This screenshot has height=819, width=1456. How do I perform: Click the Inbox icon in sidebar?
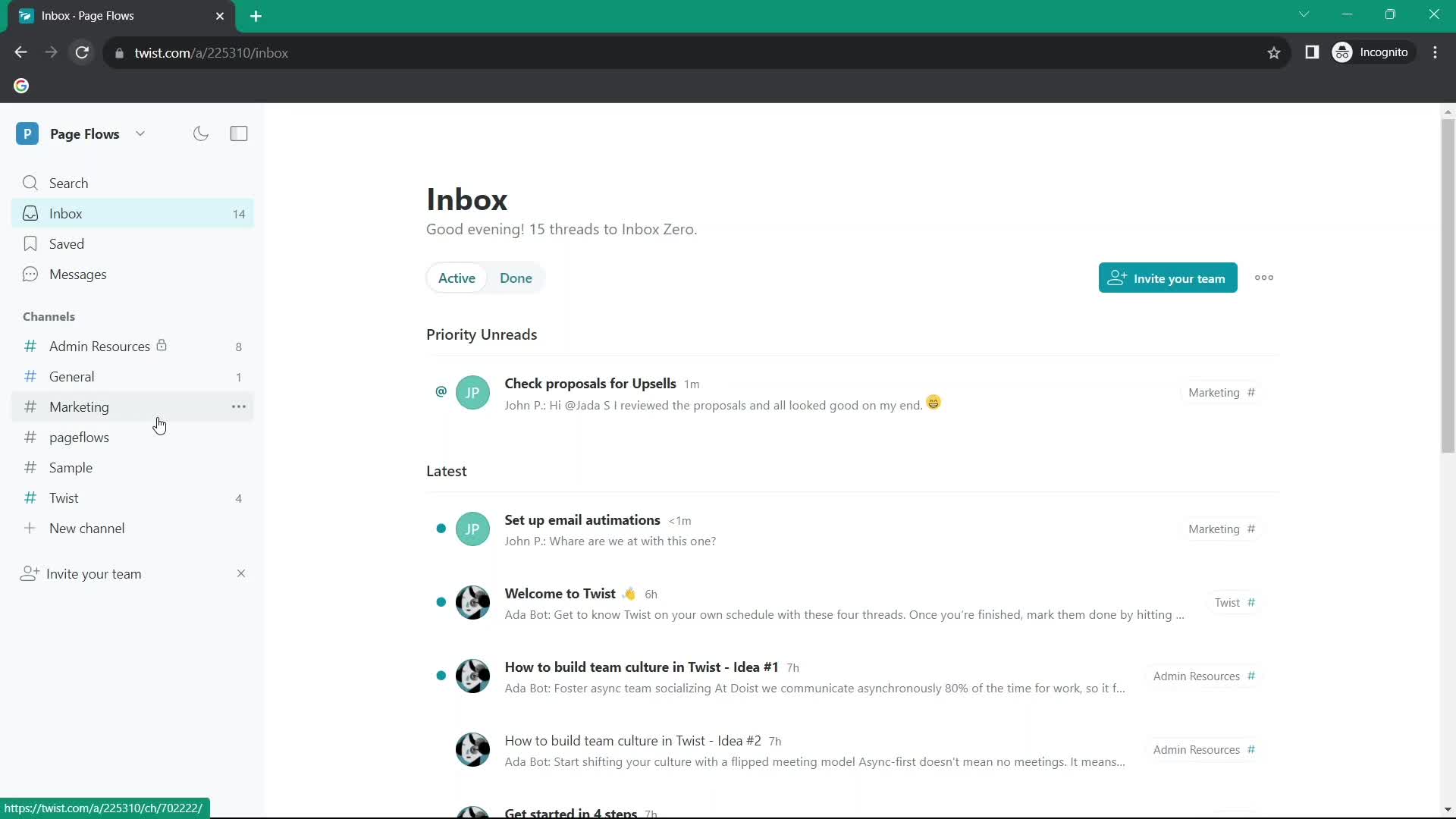click(x=29, y=213)
